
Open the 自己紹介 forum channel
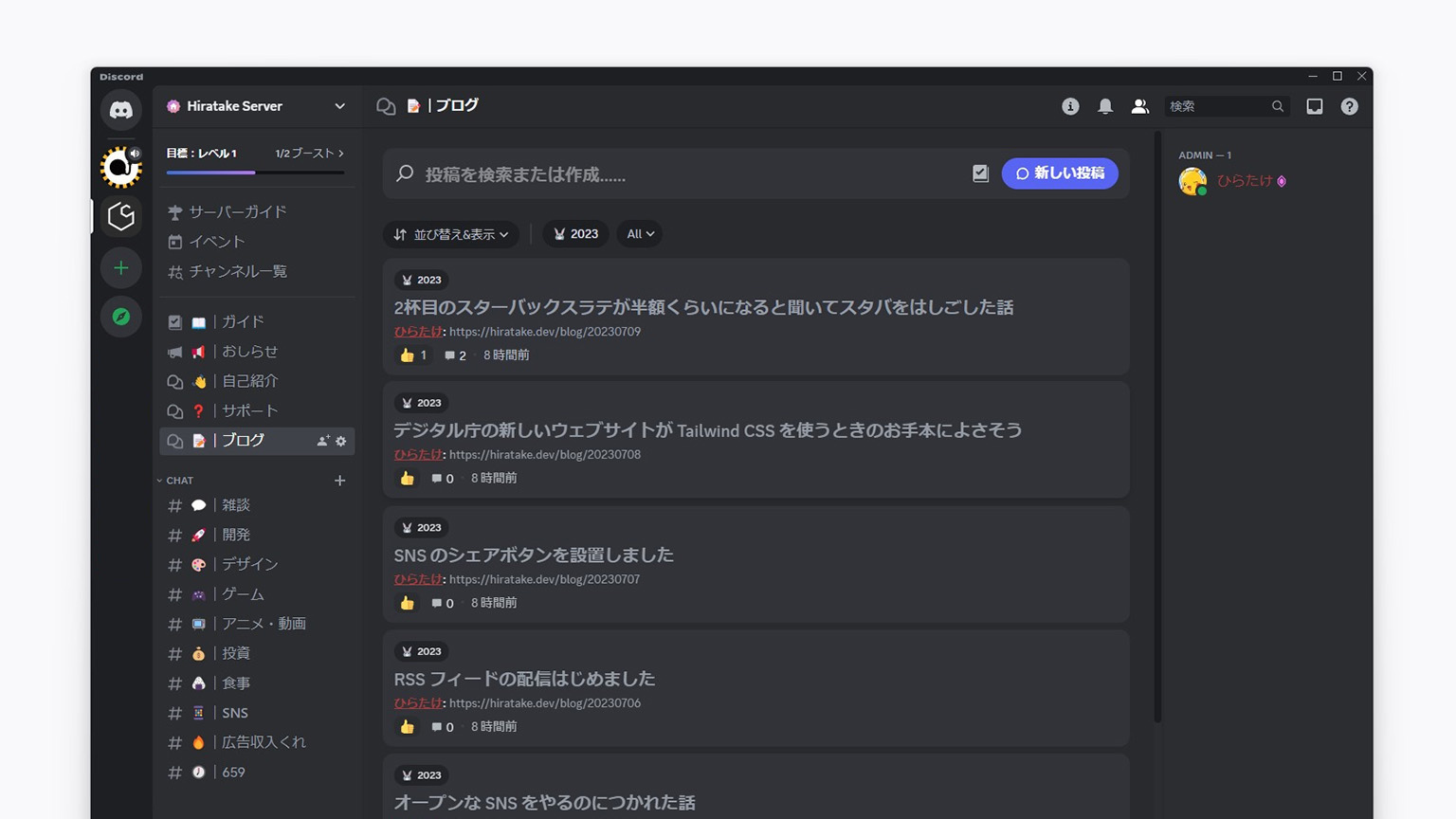click(257, 381)
